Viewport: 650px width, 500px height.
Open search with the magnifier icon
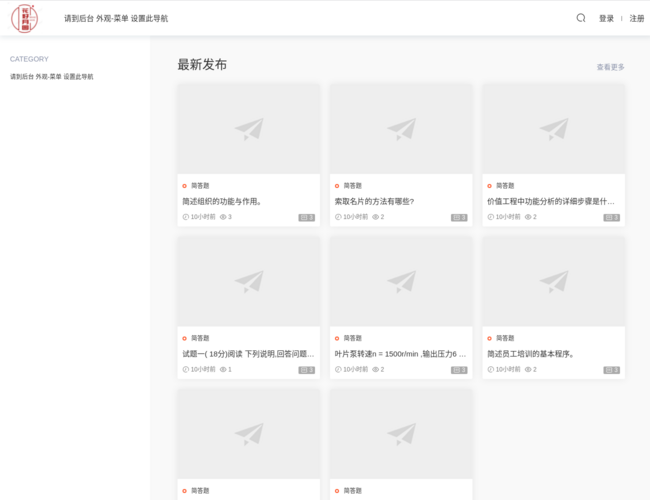[581, 18]
